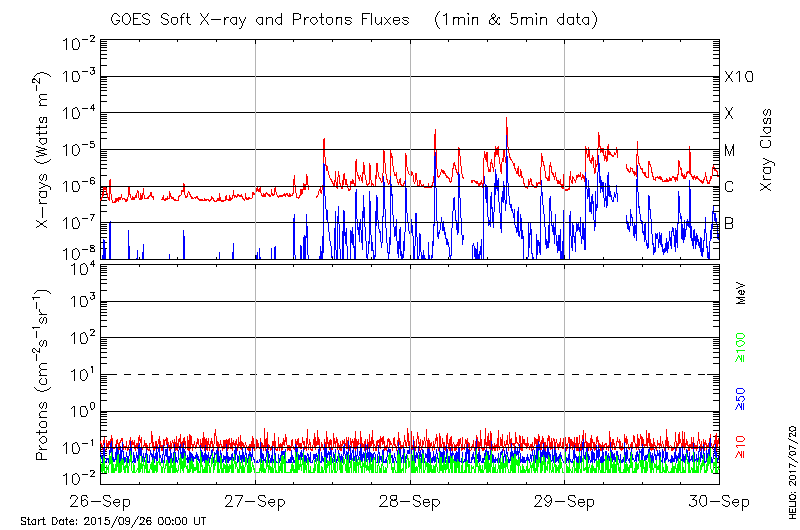Select the 27-Sep tick label
Viewport: 800px width, 530px height.
256,500
